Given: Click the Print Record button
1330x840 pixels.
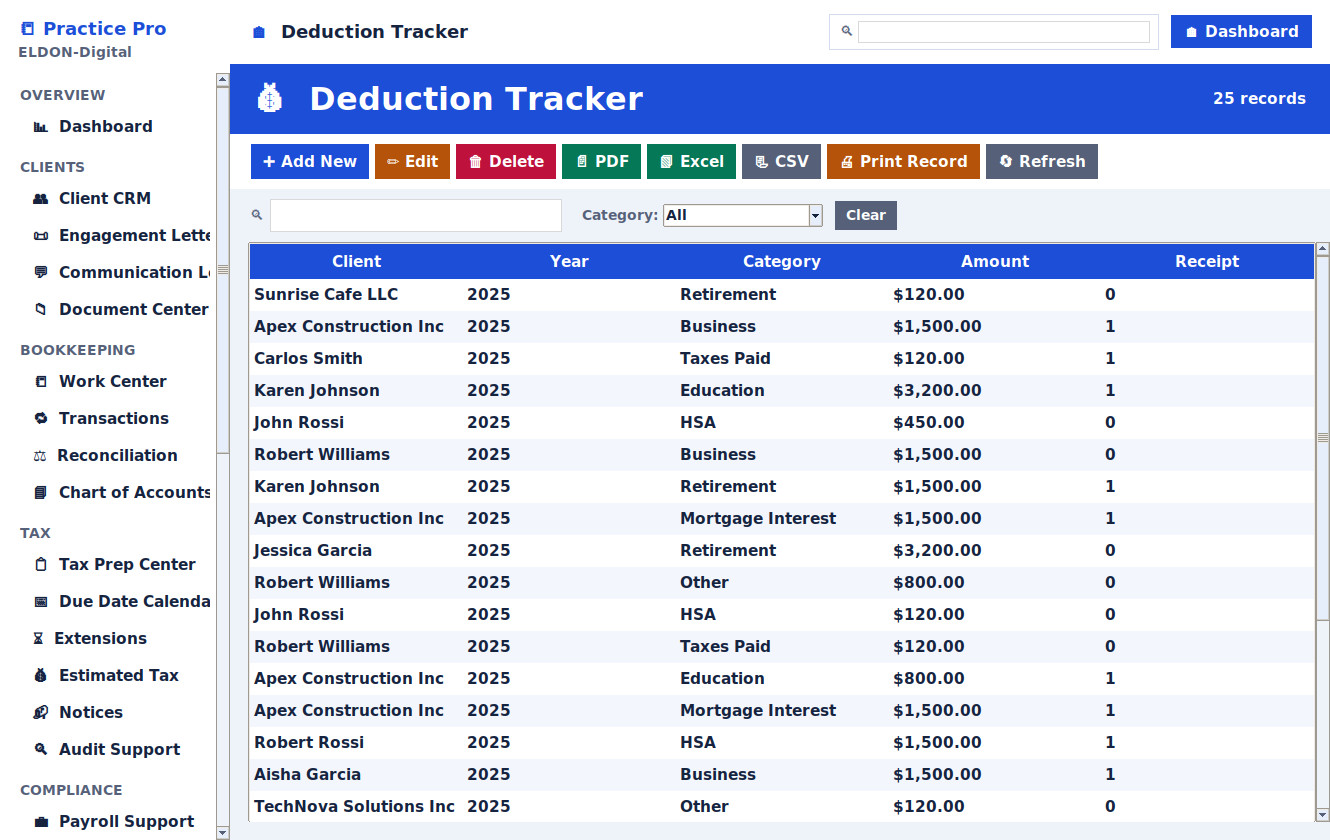Looking at the screenshot, I should click(903, 162).
